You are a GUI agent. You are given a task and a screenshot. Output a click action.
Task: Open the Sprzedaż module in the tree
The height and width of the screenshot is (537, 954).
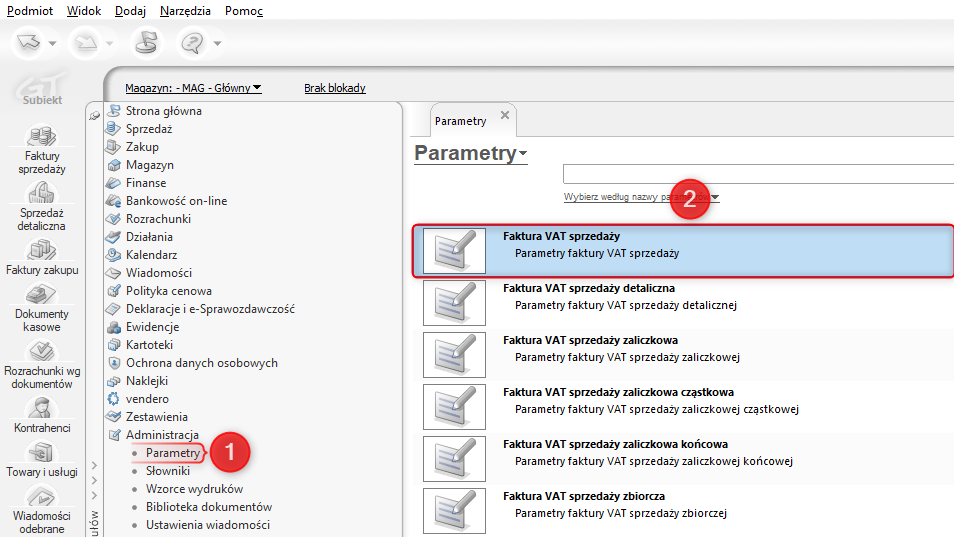[x=149, y=129]
